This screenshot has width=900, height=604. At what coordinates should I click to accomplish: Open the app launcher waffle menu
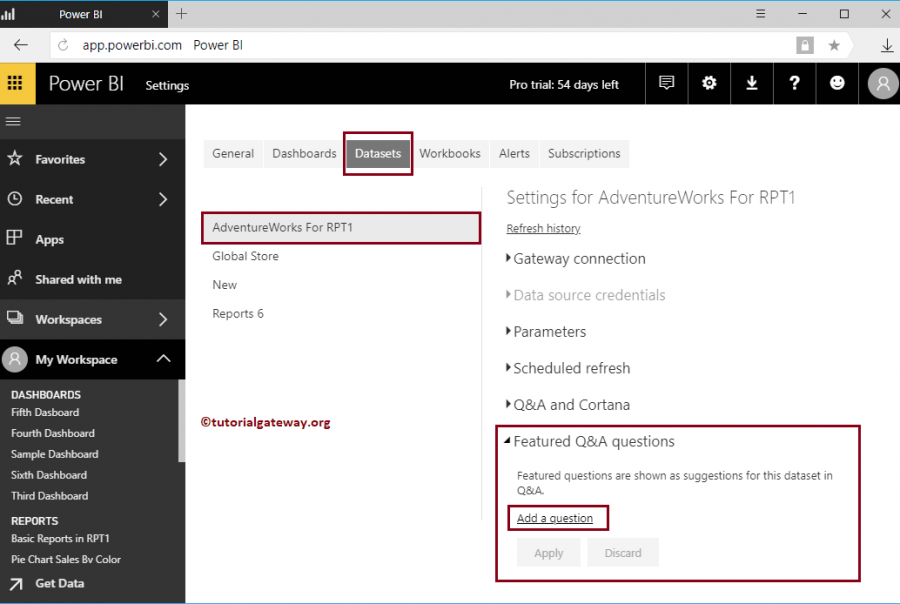16,83
